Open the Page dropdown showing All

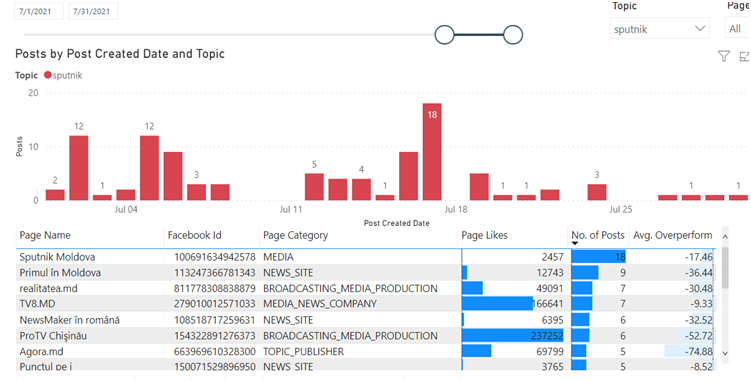click(738, 29)
